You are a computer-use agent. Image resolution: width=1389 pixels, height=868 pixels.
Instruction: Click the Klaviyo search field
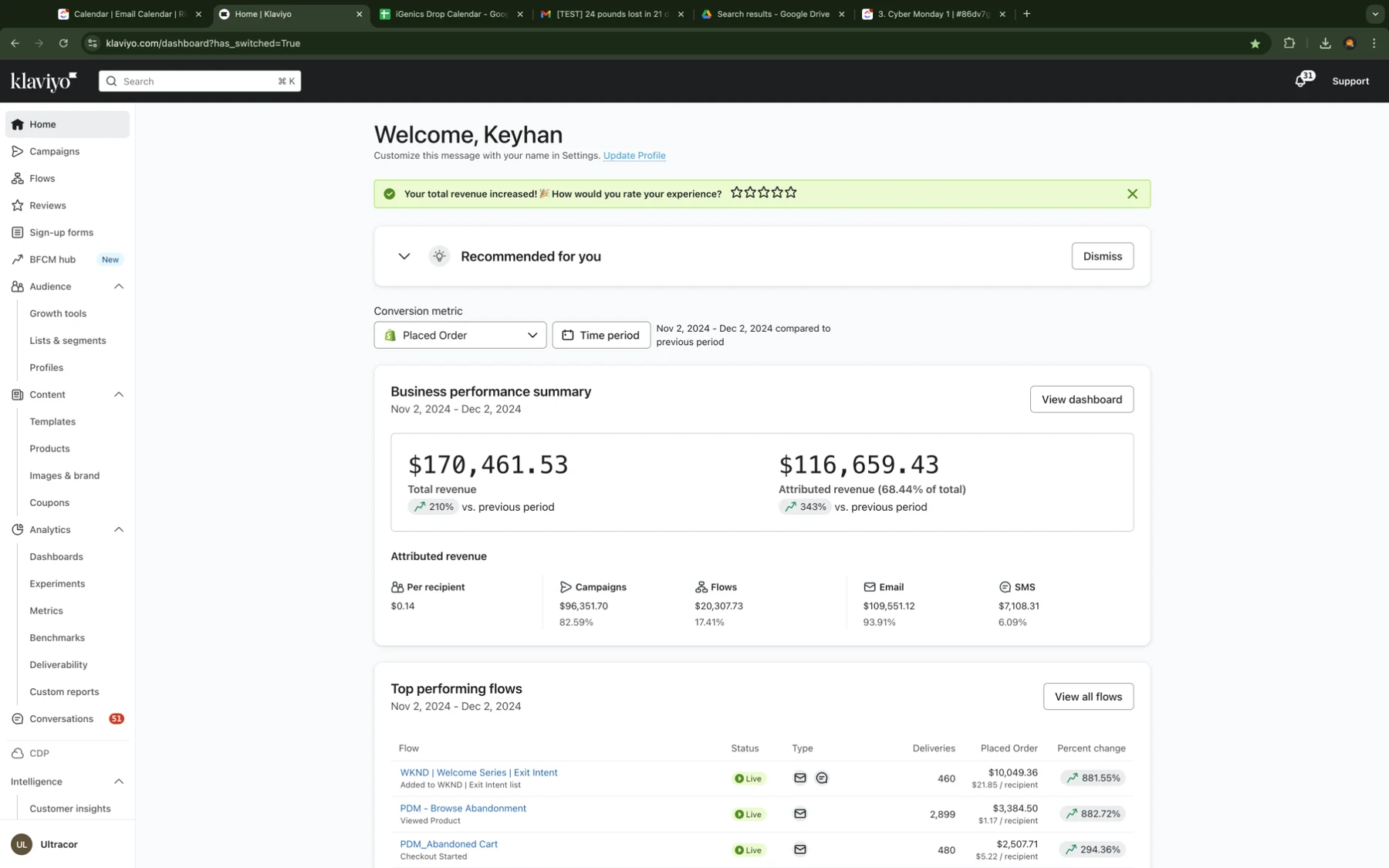[x=200, y=81]
